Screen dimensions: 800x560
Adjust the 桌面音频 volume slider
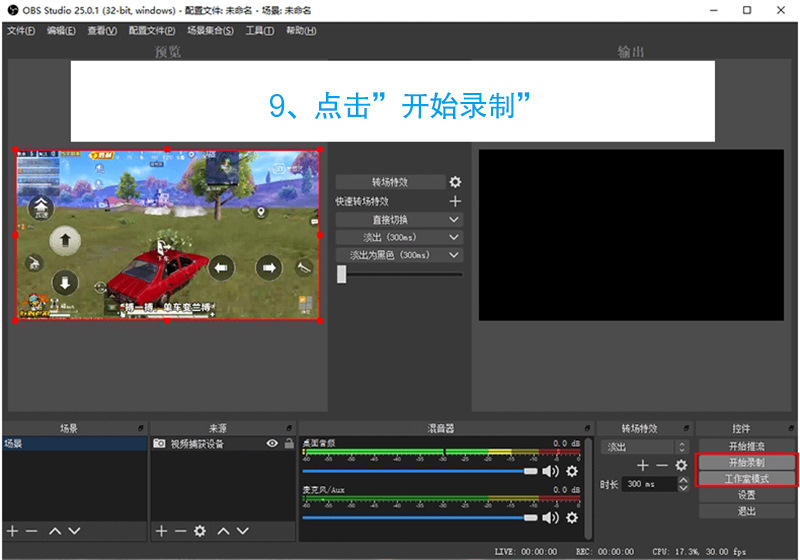click(x=420, y=471)
